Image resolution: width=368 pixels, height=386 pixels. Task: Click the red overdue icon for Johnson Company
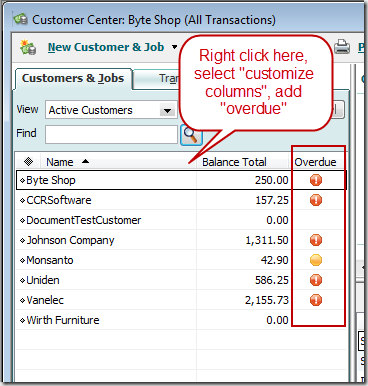coord(316,240)
